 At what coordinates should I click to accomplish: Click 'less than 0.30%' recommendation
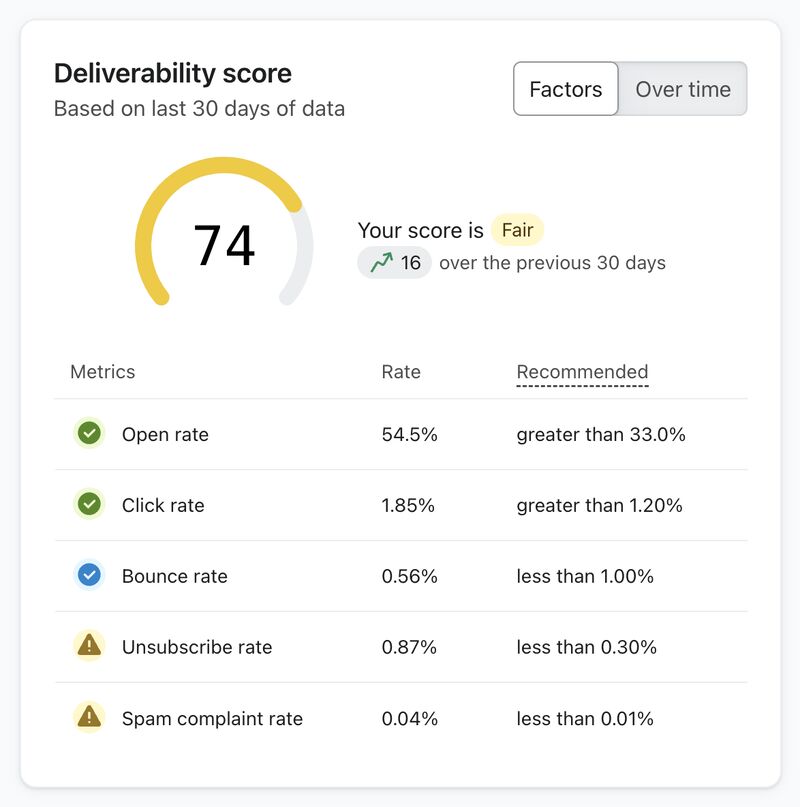[x=586, y=647]
